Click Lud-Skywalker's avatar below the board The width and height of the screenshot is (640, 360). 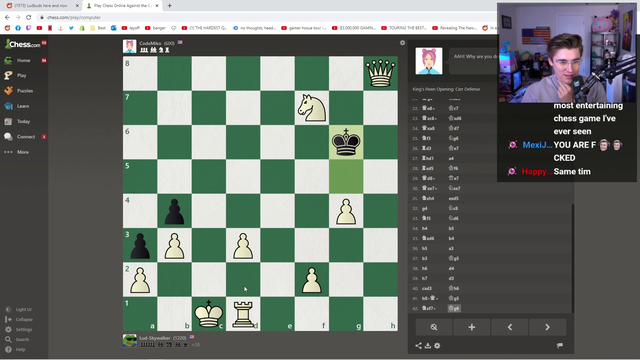(130, 340)
